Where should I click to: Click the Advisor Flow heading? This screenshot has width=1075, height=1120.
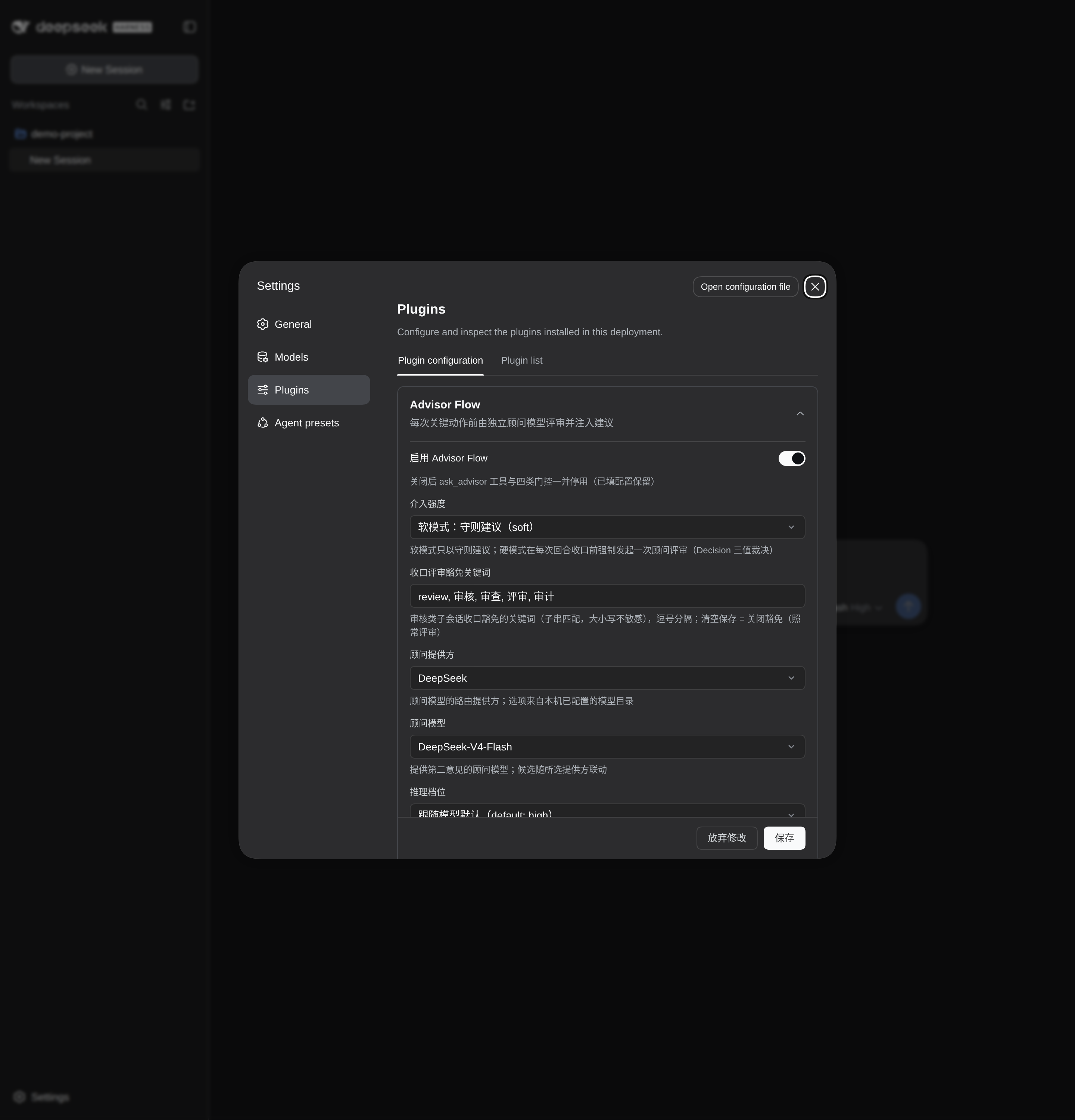pos(445,405)
